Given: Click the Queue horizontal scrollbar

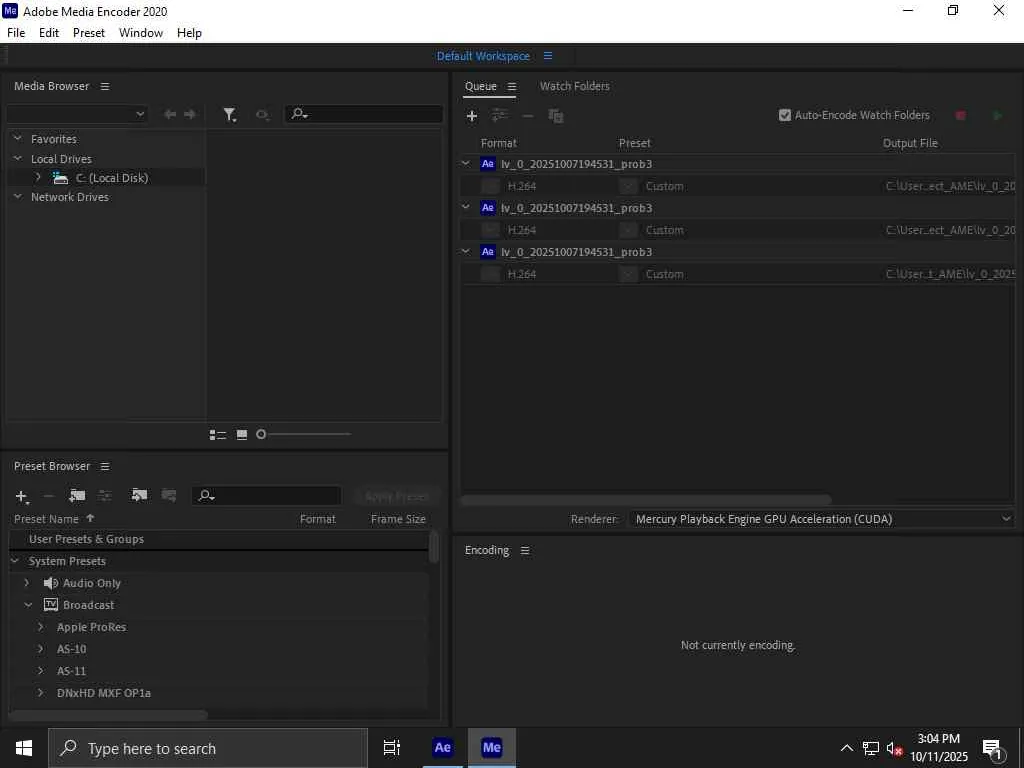Looking at the screenshot, I should pos(646,500).
